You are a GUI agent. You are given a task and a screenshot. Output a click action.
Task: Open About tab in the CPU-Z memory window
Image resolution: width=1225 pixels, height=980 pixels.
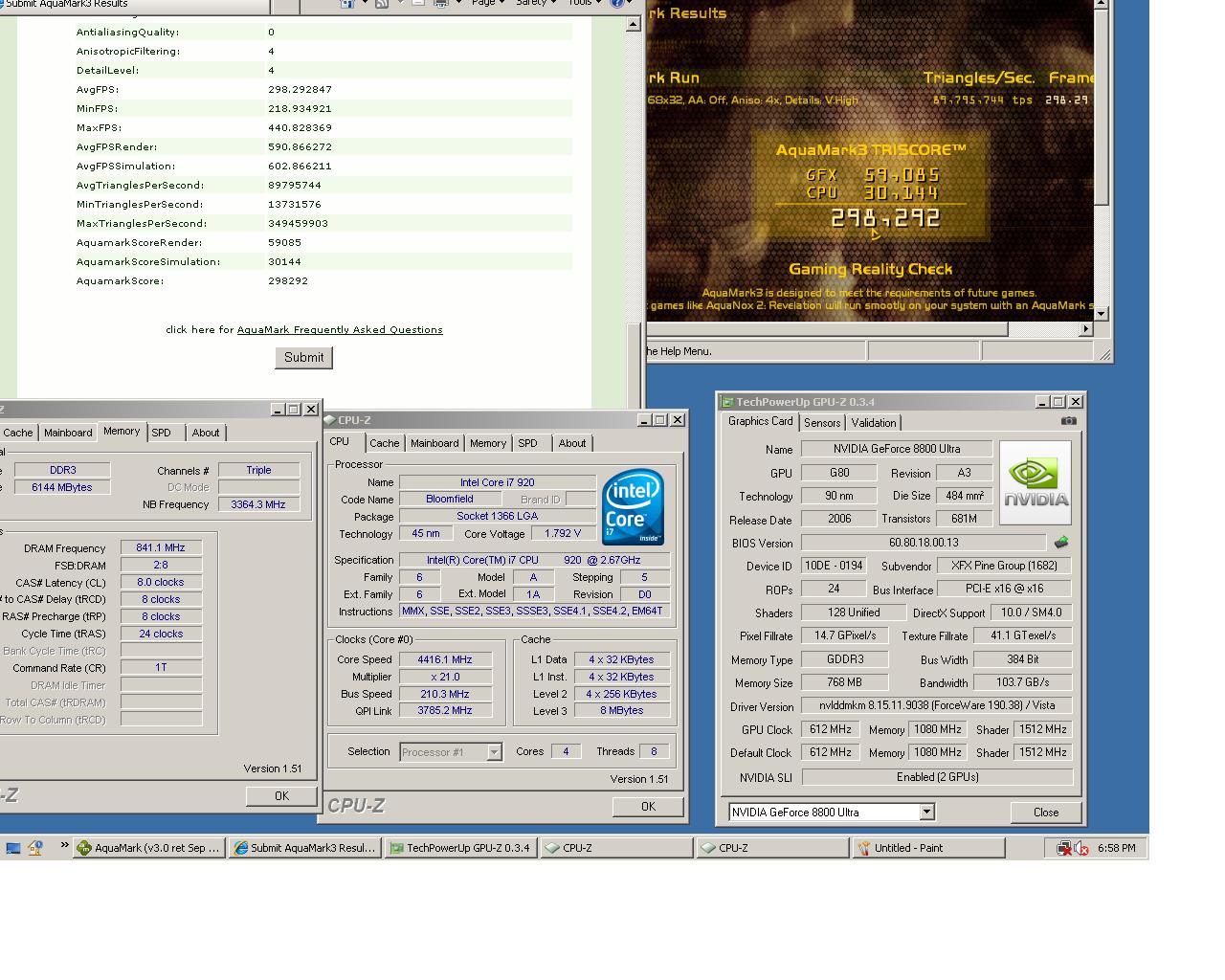[x=206, y=433]
